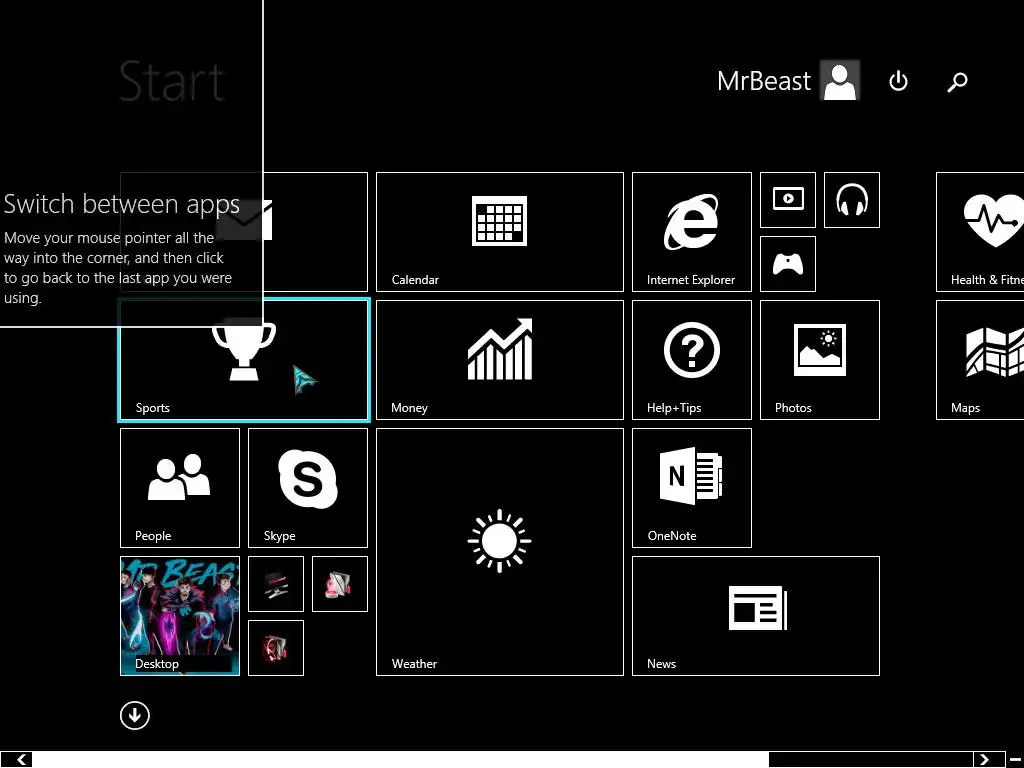Viewport: 1024px width, 768px height.
Task: Open the Sports tile
Action: (244, 360)
